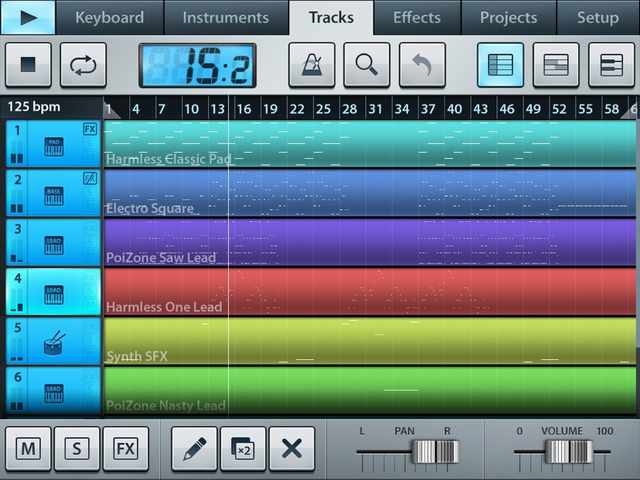The width and height of the screenshot is (640, 480).
Task: Open the FX button in bottom toolbar
Action: (125, 449)
